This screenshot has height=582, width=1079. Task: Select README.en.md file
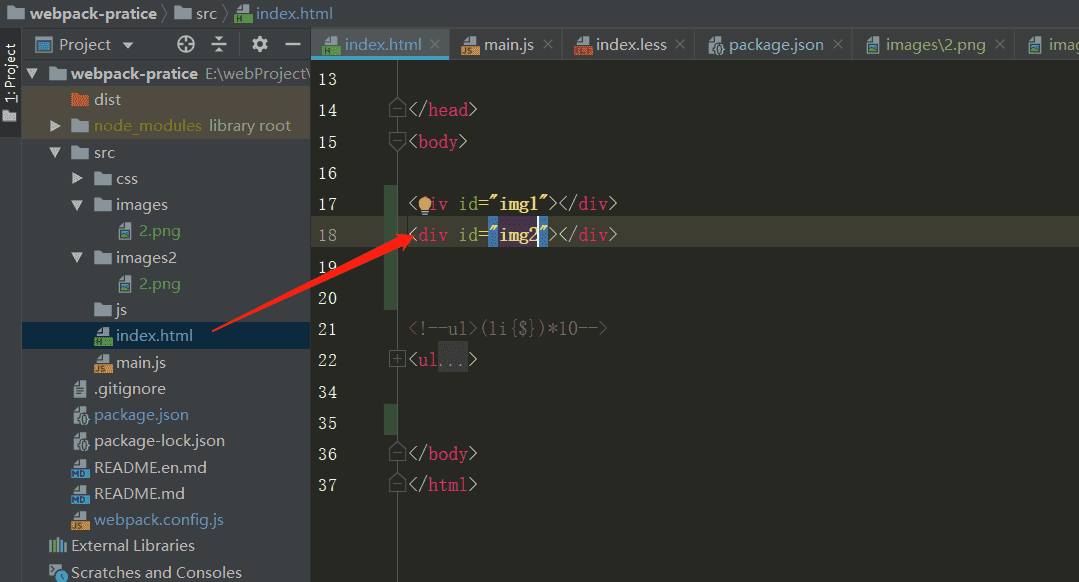coord(139,468)
